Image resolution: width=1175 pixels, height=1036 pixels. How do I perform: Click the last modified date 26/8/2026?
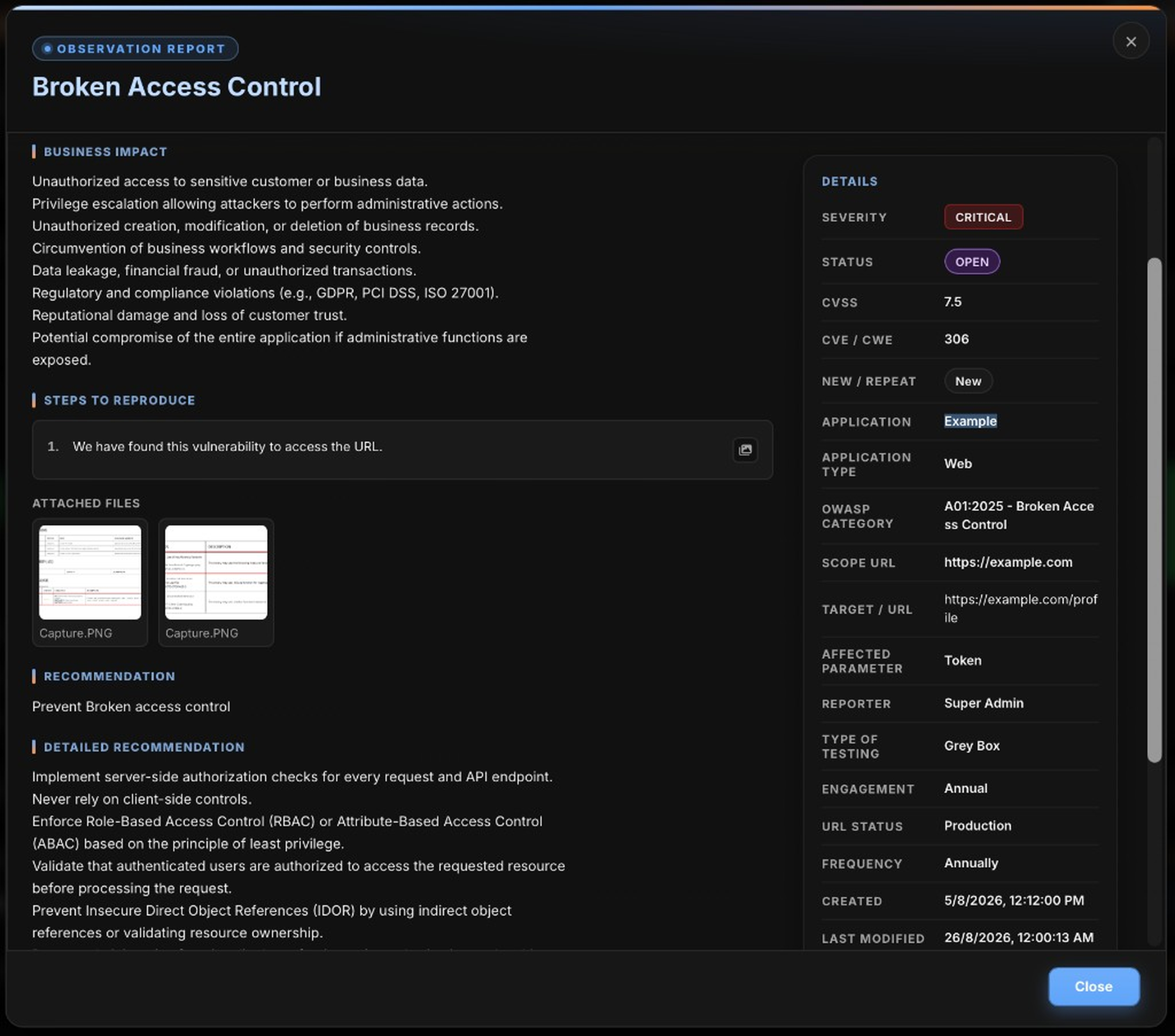point(1018,938)
